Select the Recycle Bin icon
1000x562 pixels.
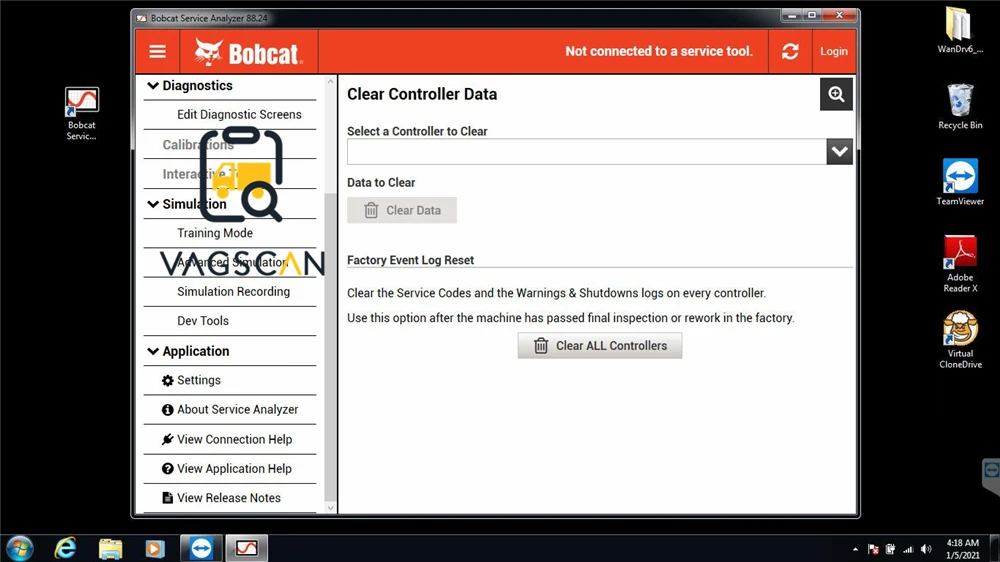point(960,107)
